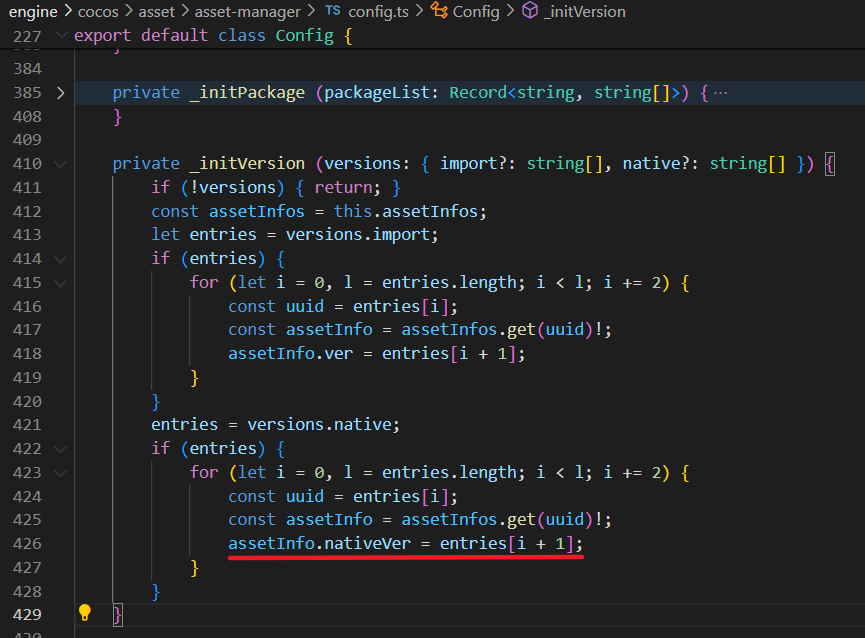
Task: Click 'this.assetInfos' on line 412
Action: (x=405, y=211)
